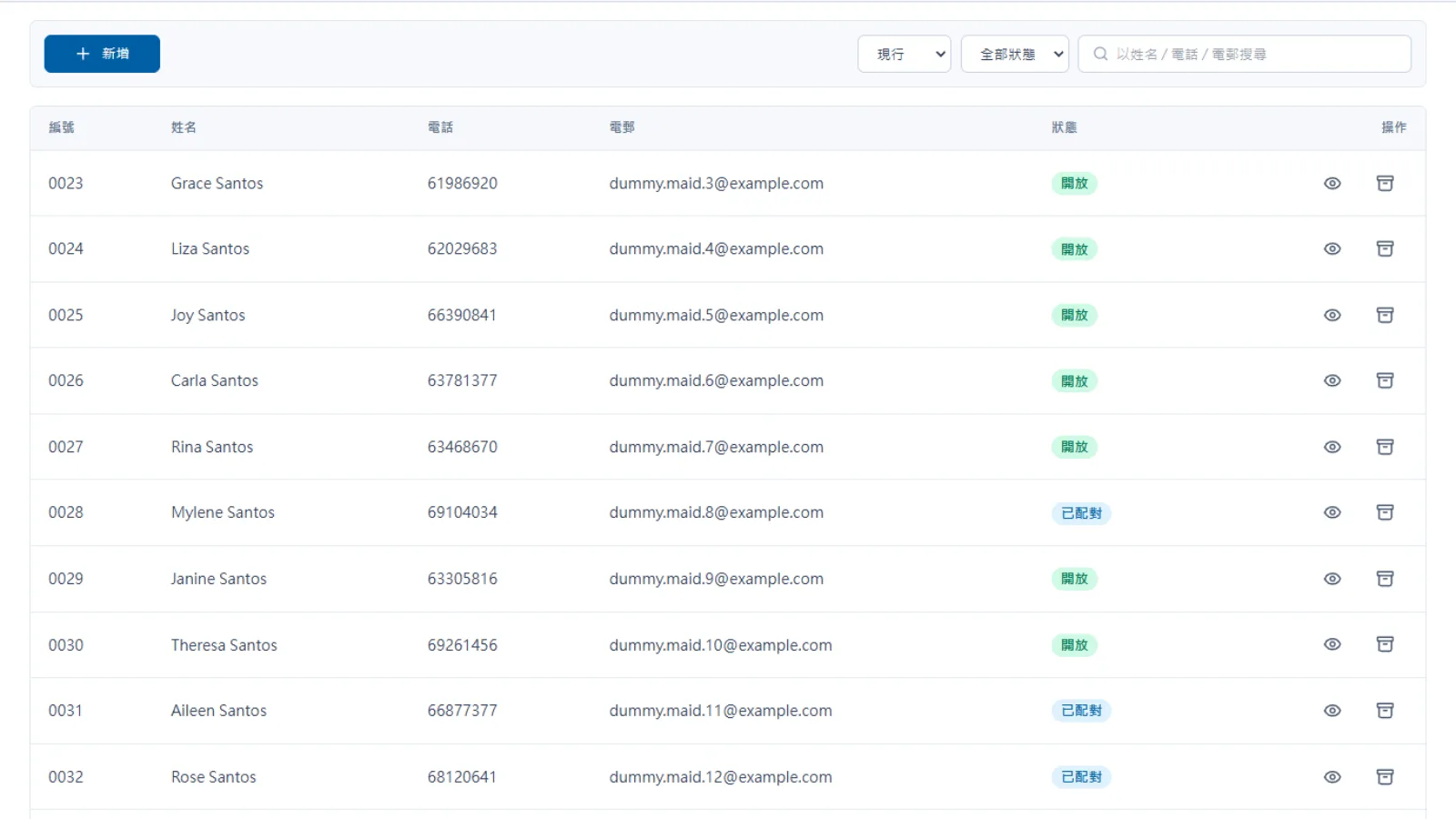The width and height of the screenshot is (1456, 819).
Task: Click 開放 status badge for Grace Santos
Action: tap(1075, 183)
